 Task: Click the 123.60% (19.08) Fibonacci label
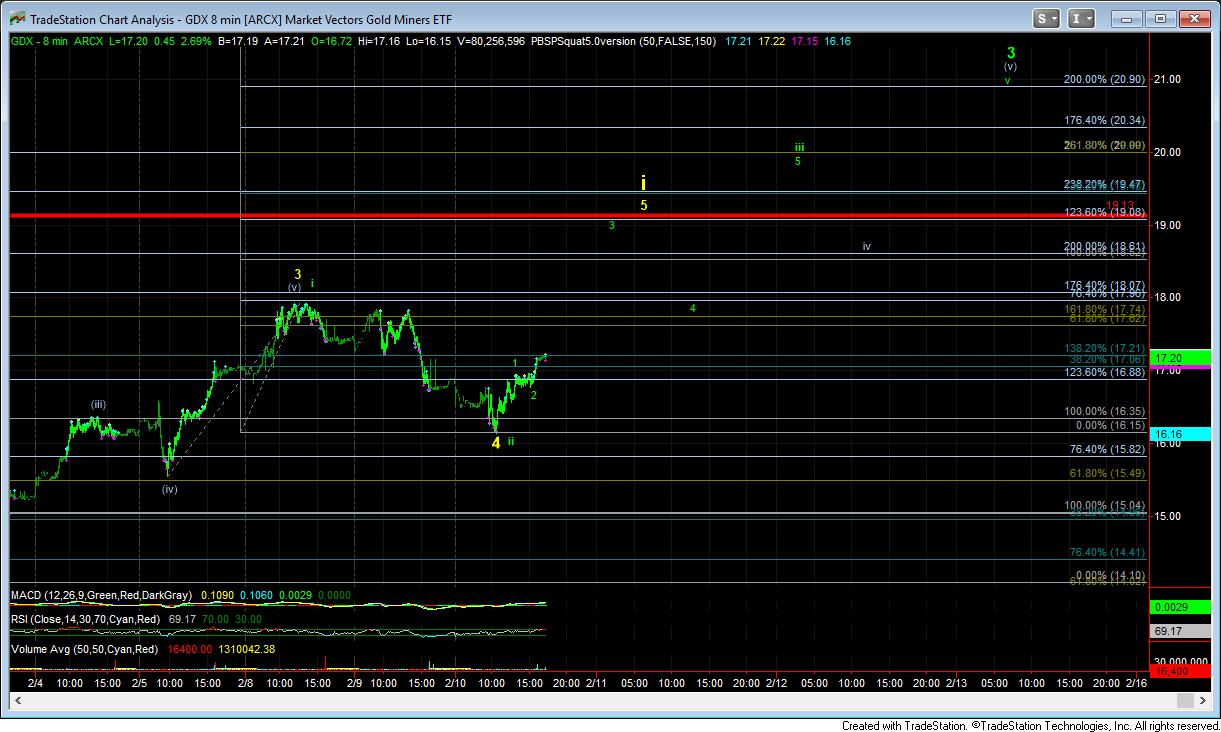click(x=1104, y=212)
